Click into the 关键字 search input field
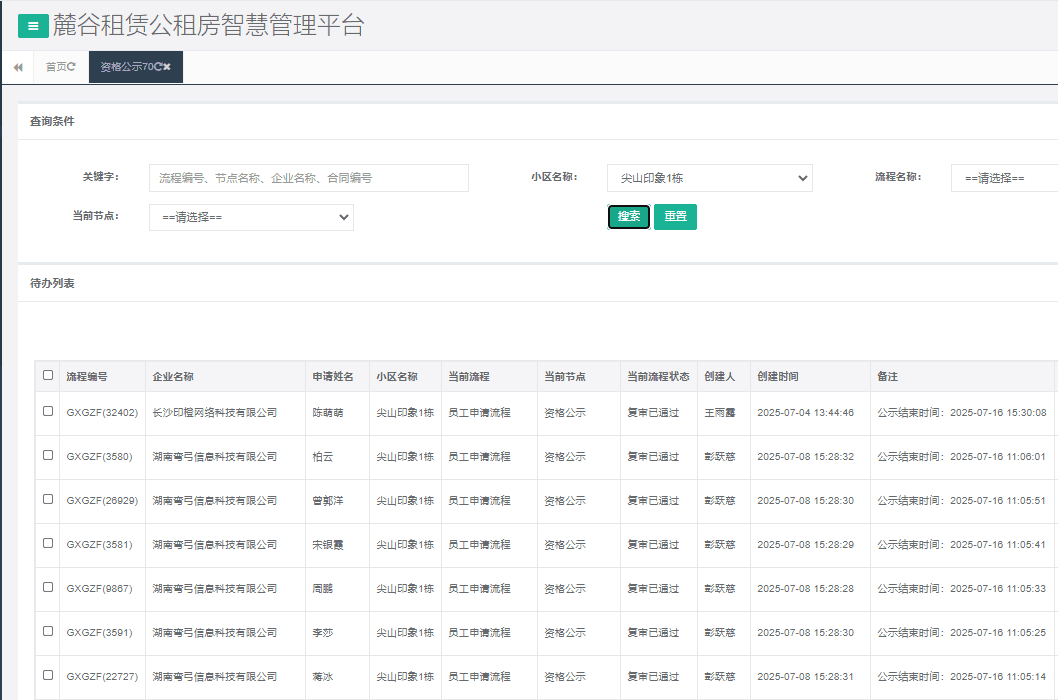This screenshot has width=1058, height=700. click(x=308, y=178)
